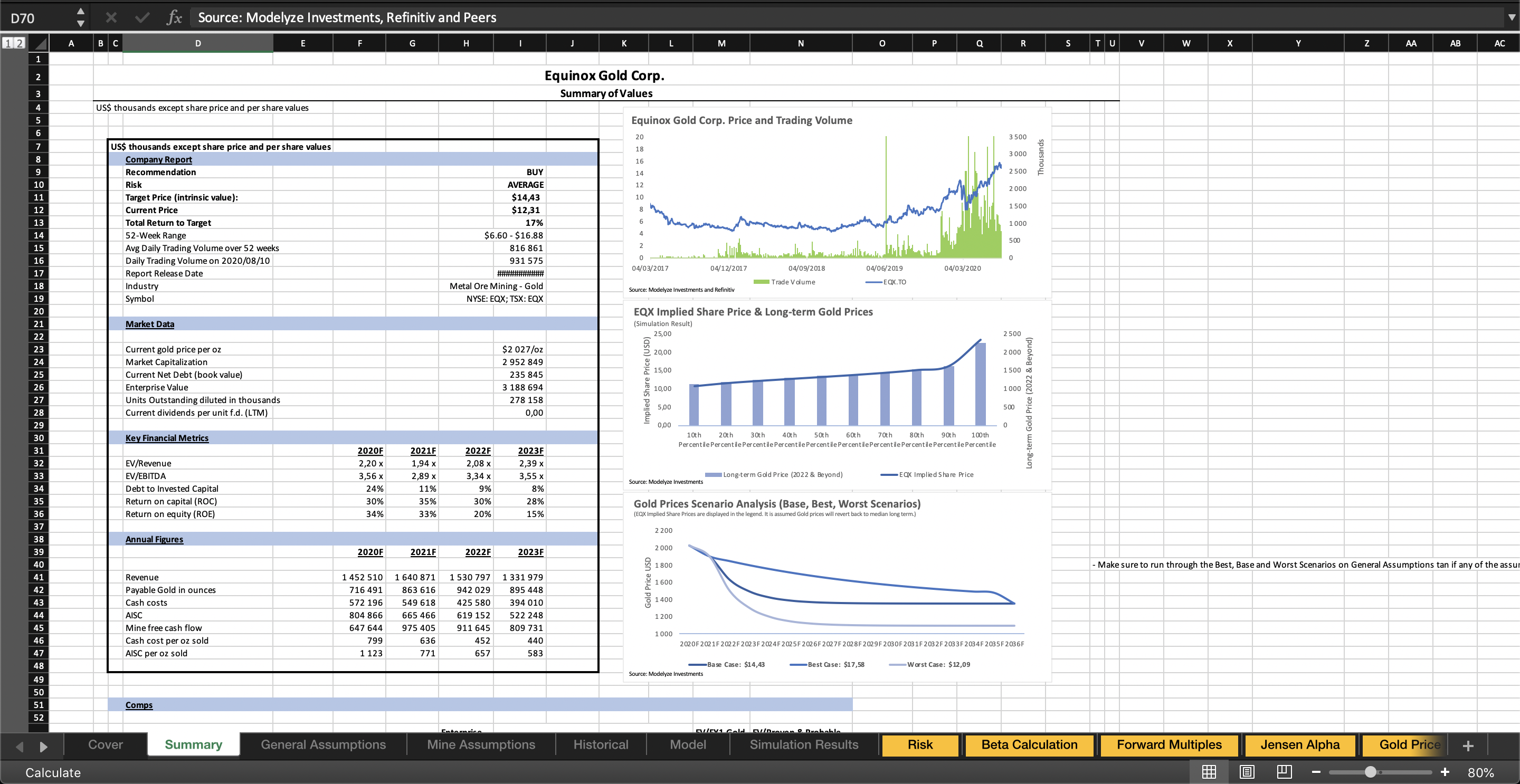This screenshot has height=784, width=1520.
Task: Select column D header
Action: [x=198, y=43]
